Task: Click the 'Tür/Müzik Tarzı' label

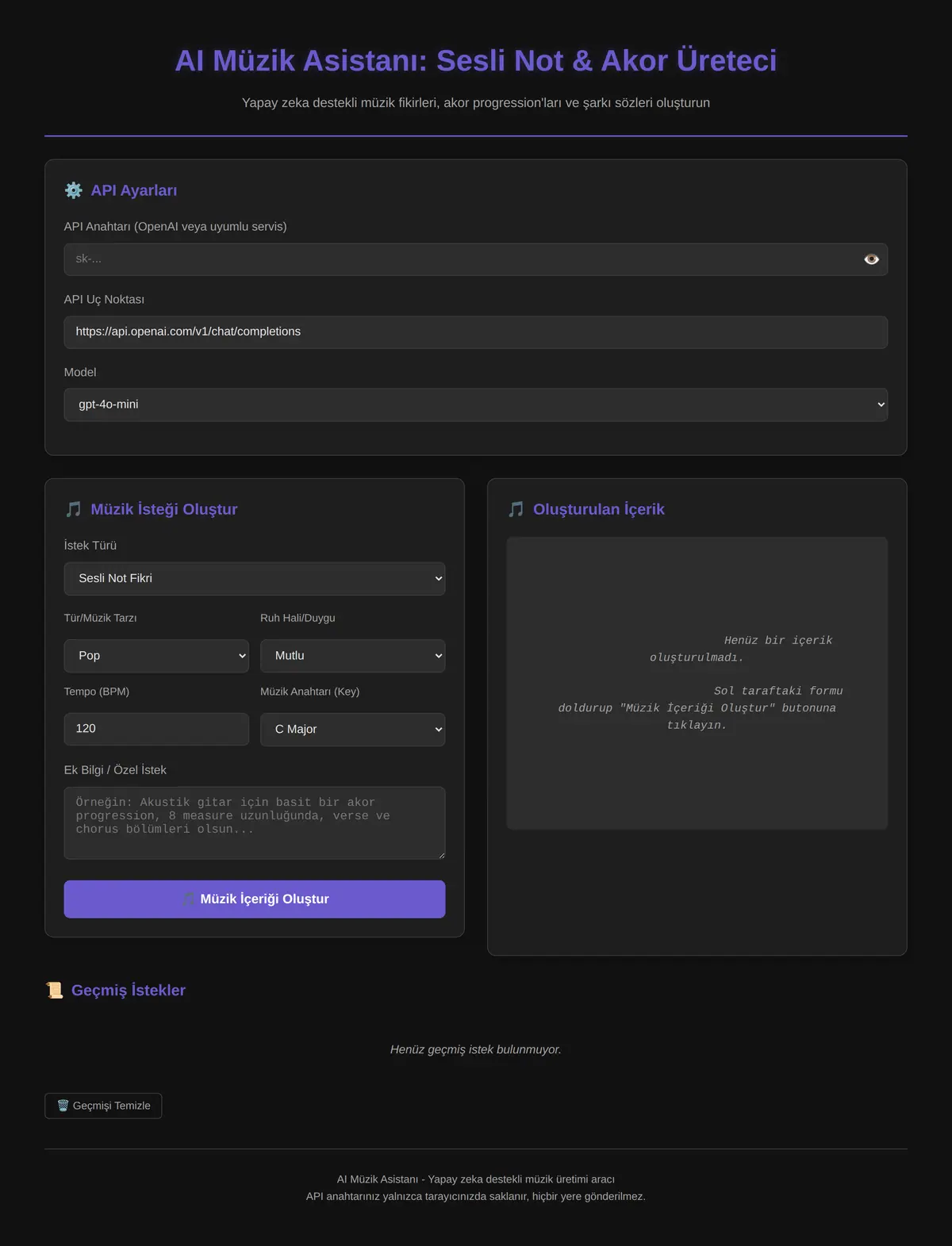Action: coord(101,618)
